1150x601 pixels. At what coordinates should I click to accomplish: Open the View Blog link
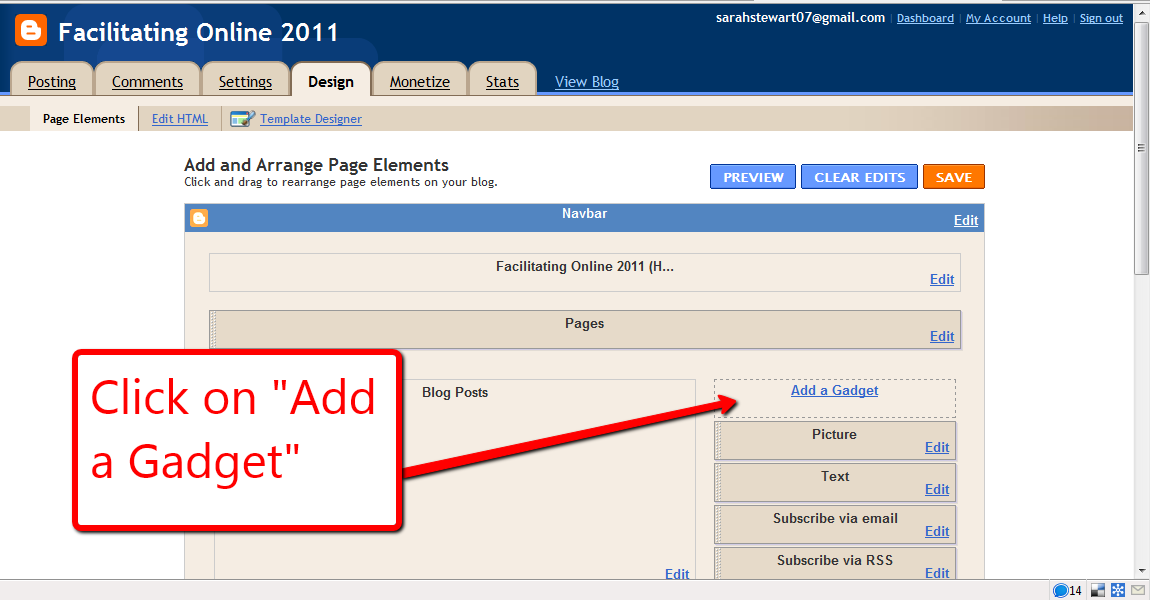tap(587, 81)
